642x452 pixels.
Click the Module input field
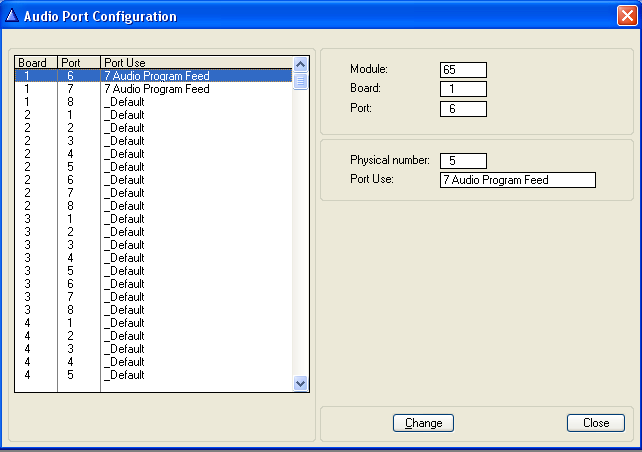(463, 70)
